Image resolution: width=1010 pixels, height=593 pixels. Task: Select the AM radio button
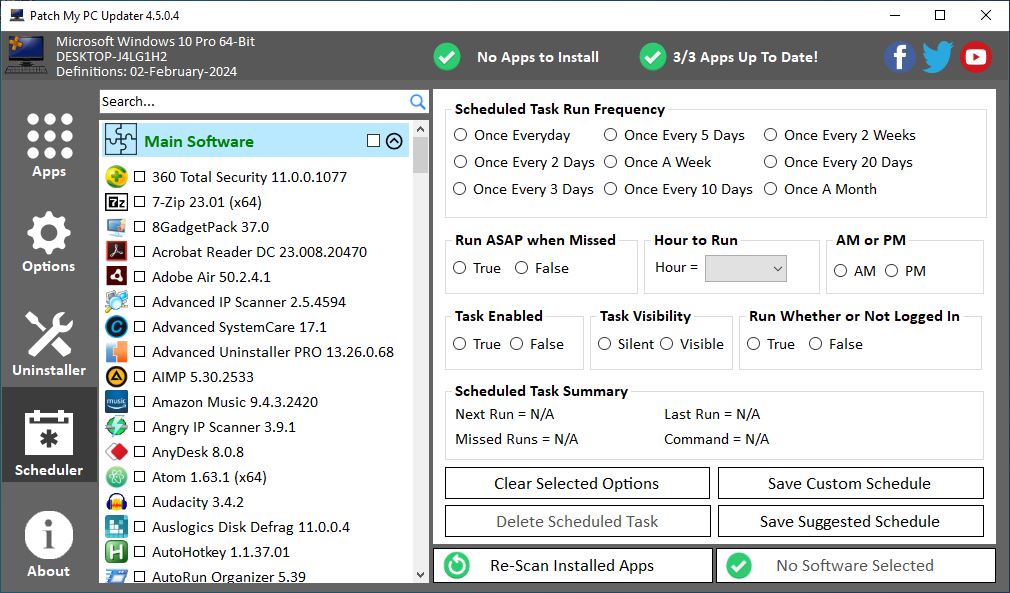coord(841,270)
